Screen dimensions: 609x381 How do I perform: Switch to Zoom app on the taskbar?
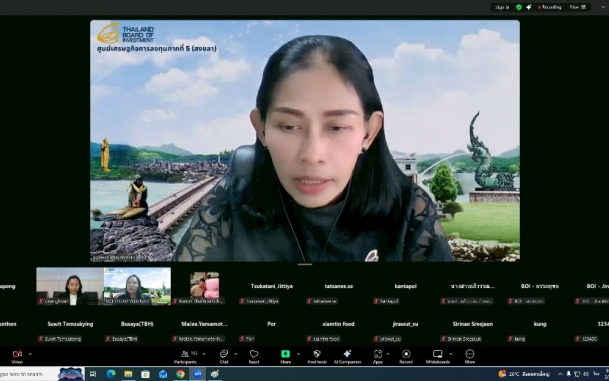(197, 374)
